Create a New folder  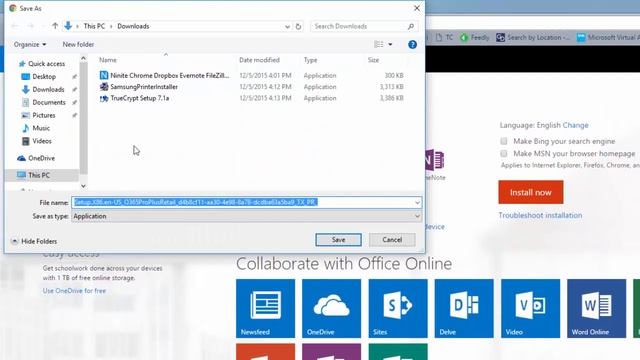coord(78,44)
